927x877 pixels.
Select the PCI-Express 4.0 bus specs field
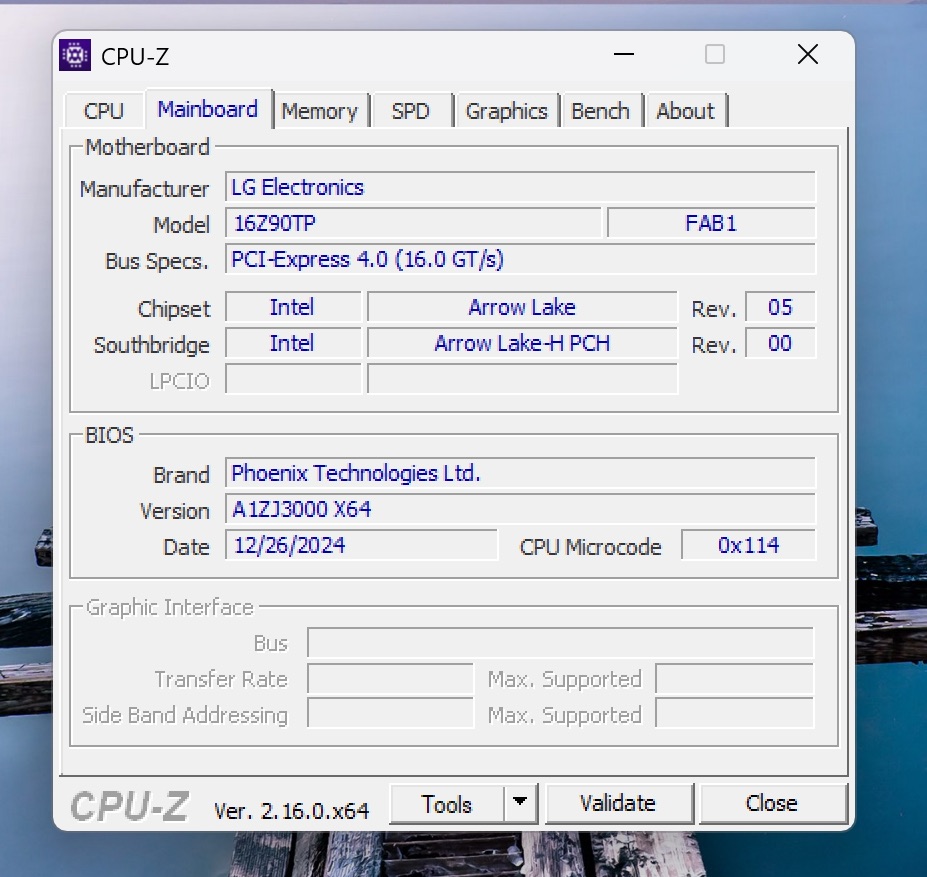520,260
